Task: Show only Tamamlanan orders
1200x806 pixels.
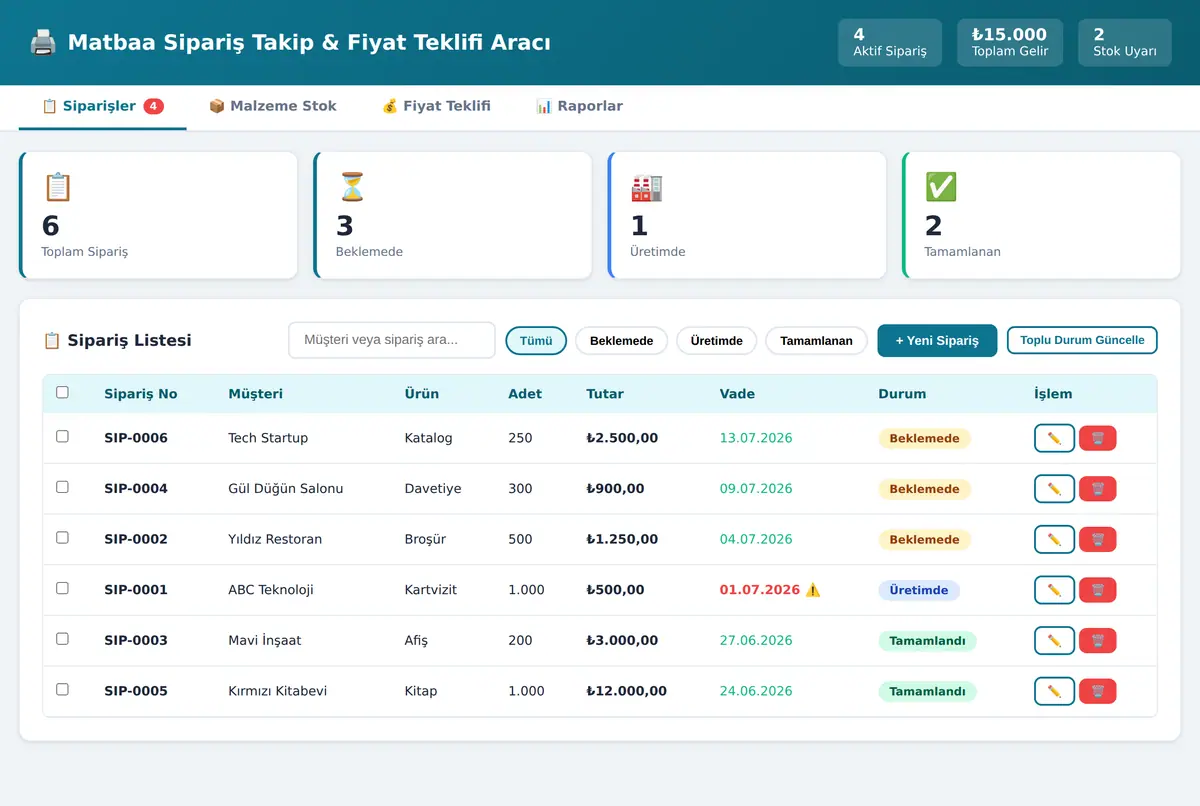Action: point(816,341)
